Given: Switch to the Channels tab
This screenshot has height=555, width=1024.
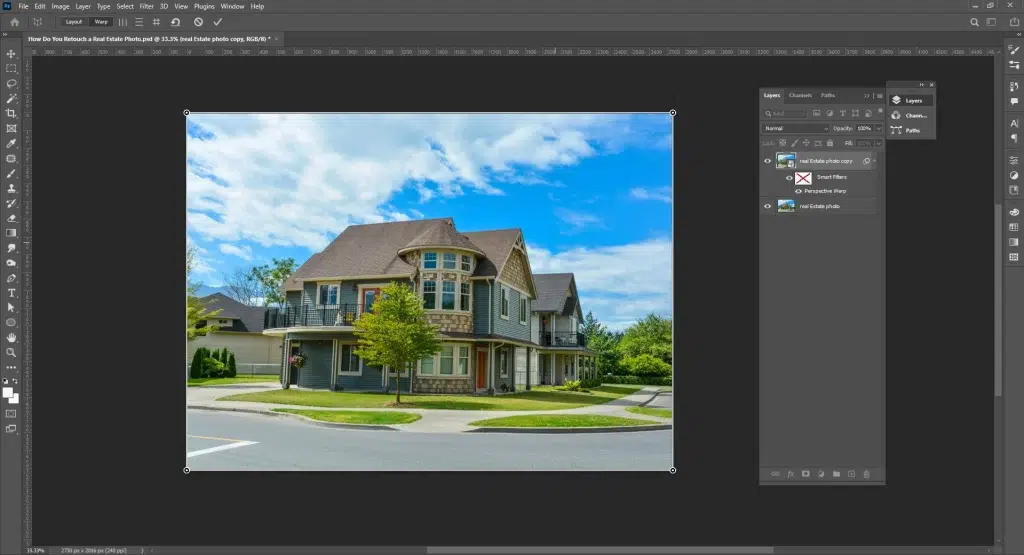Looking at the screenshot, I should (x=800, y=95).
